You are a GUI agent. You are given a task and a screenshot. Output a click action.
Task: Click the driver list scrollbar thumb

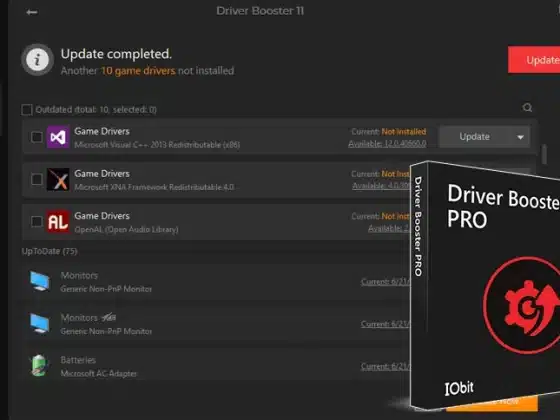pyautogui.click(x=544, y=154)
